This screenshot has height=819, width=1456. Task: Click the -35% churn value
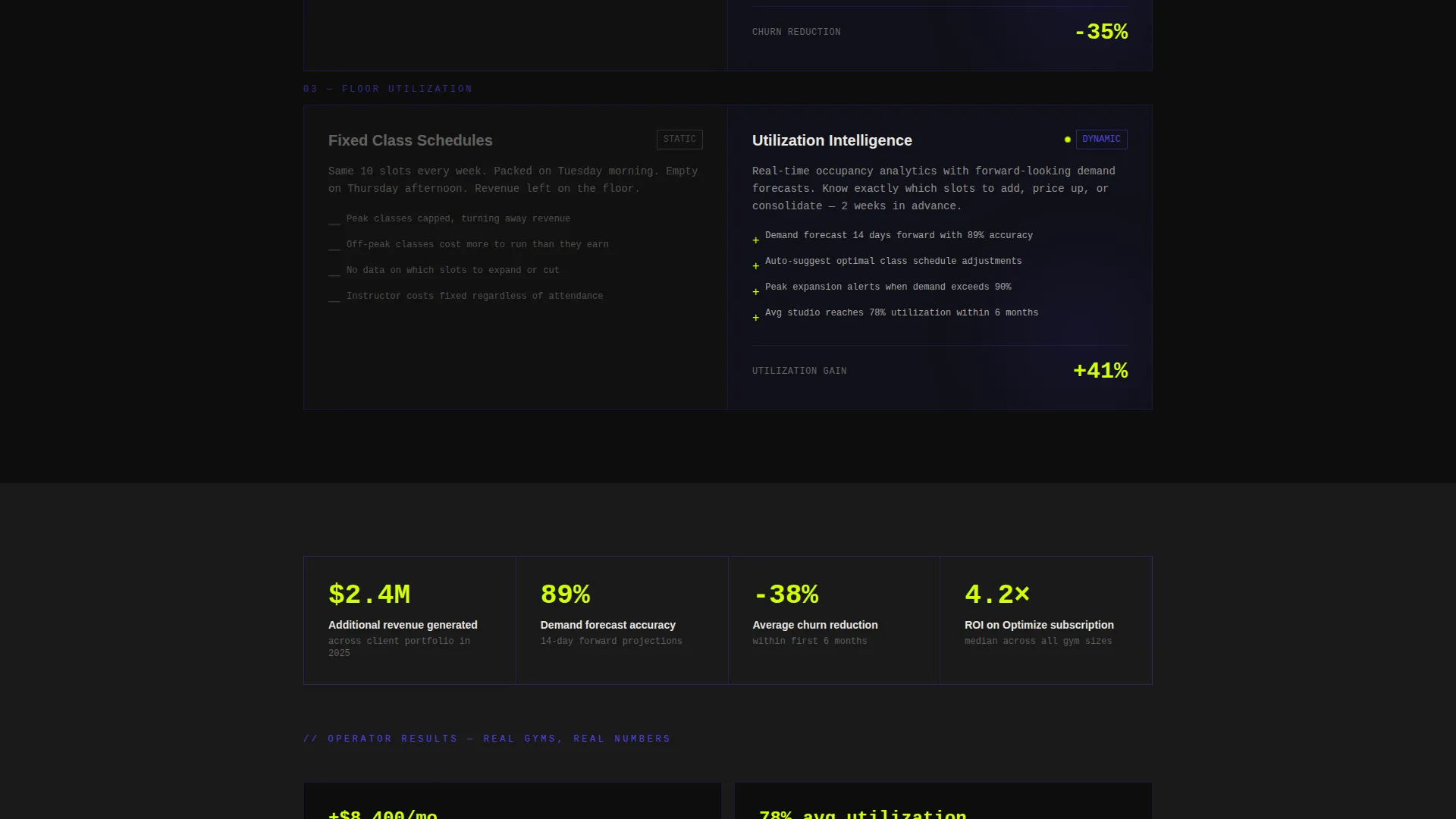coord(1101,32)
